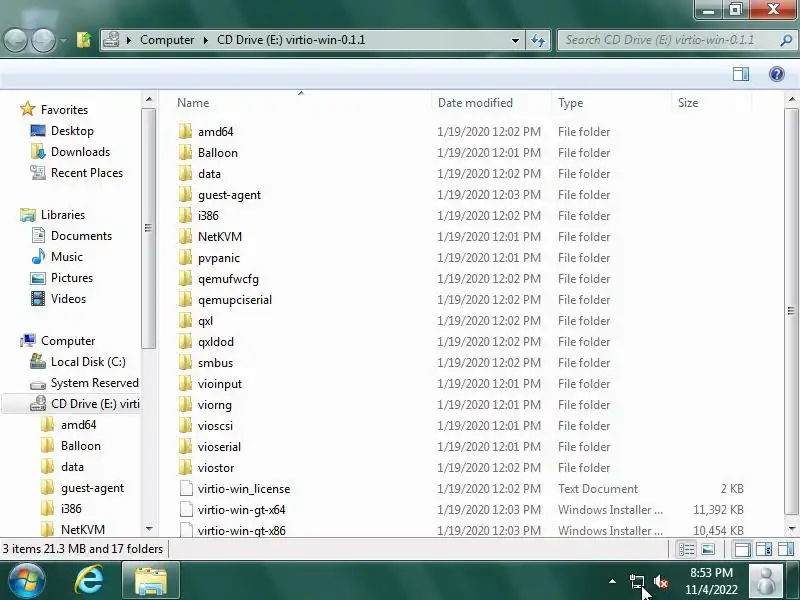This screenshot has height=600, width=800.
Task: Open Recent Places in navigation pane
Action: (87, 173)
